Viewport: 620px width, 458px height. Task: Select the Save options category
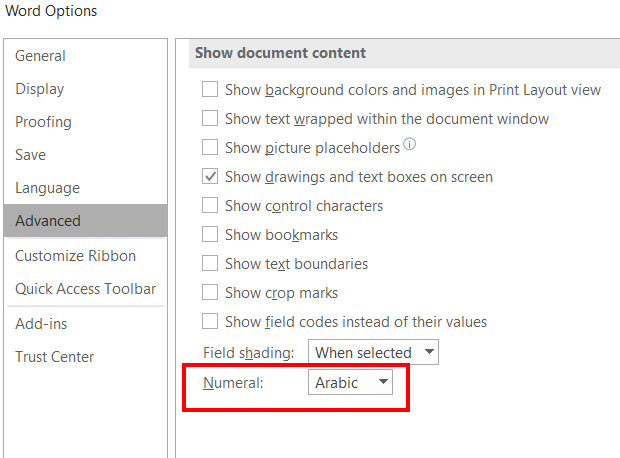(31, 155)
